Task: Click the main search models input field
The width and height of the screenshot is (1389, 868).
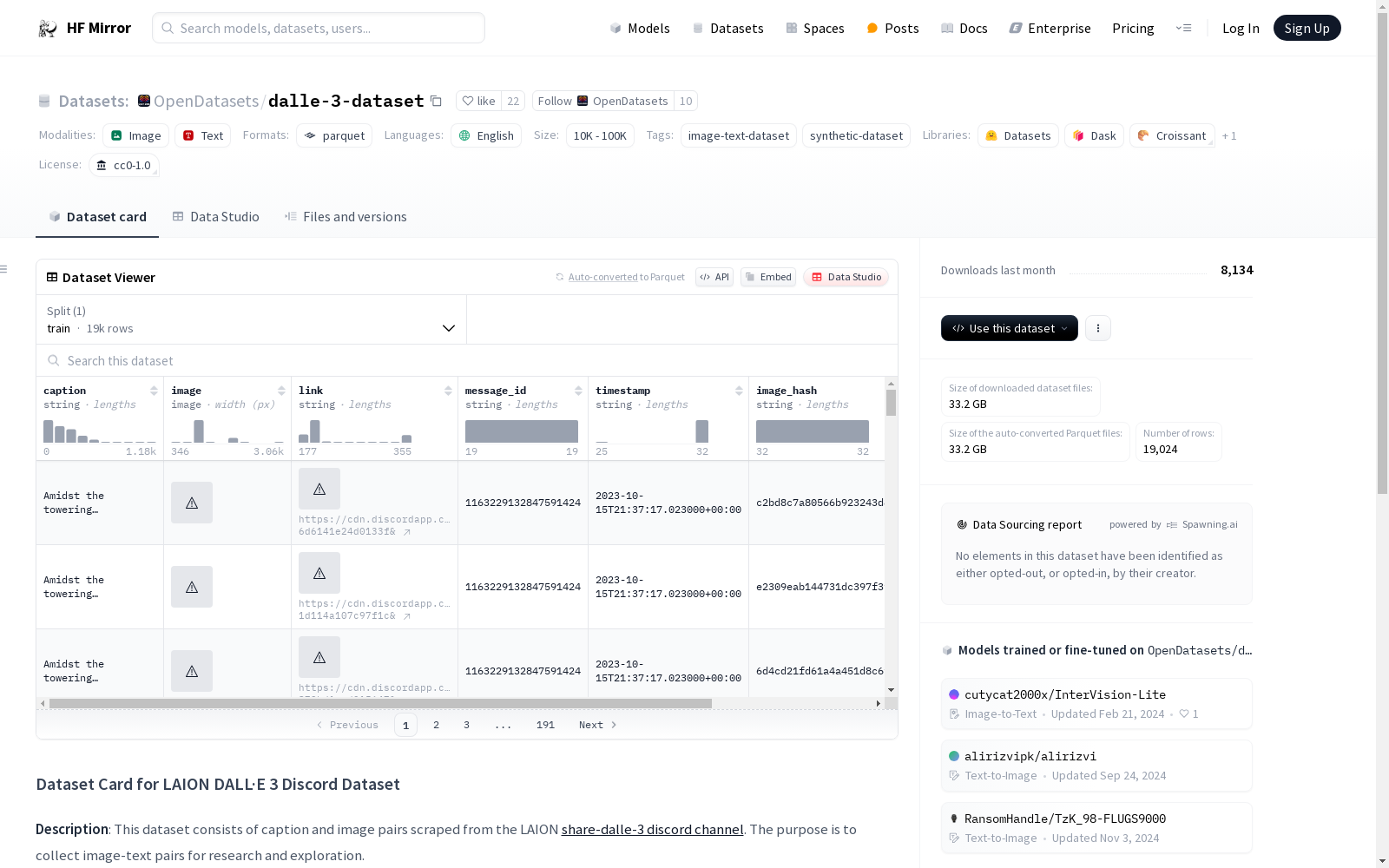Action: 319,28
